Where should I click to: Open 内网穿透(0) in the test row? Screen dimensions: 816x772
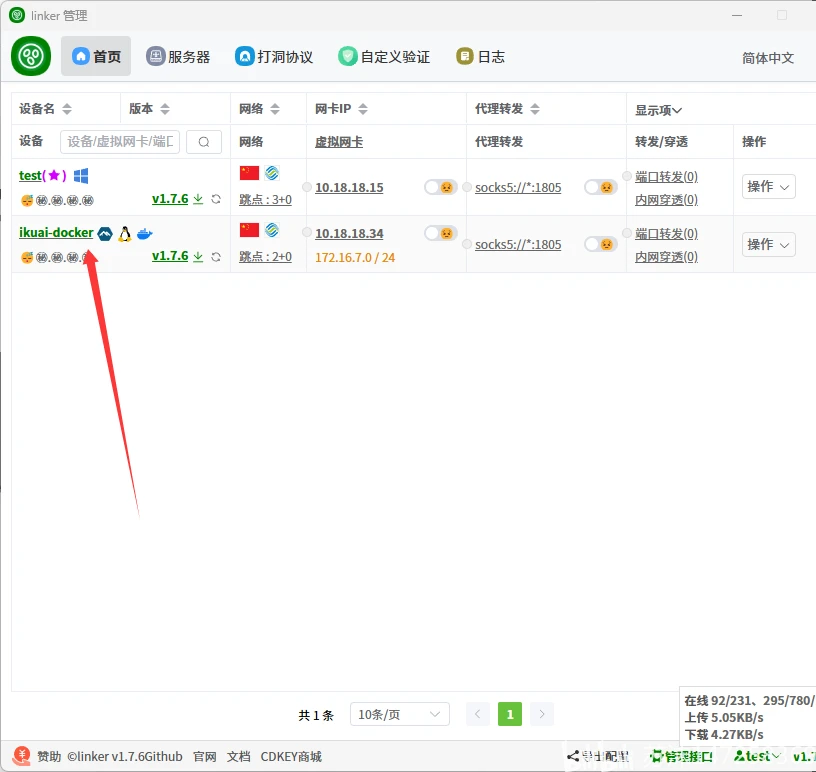[x=666, y=199]
